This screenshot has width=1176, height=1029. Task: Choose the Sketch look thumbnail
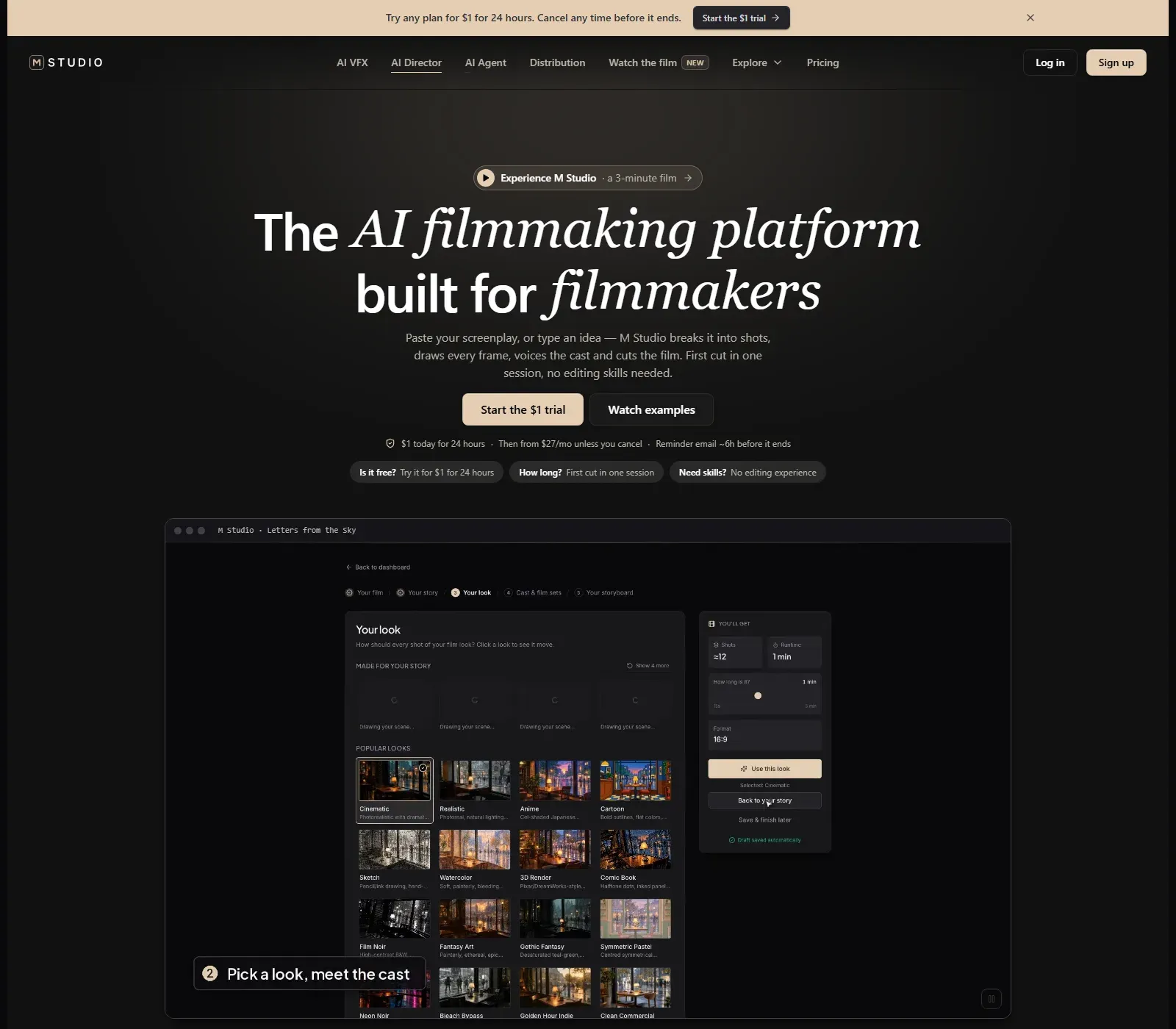395,850
